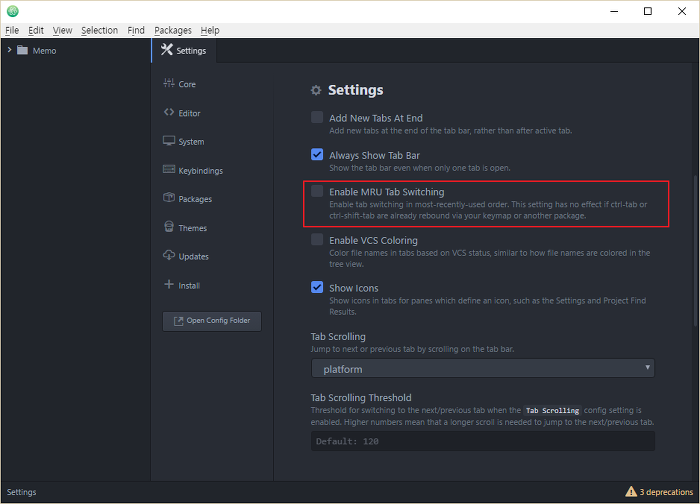Screen dimensions: 700x504
Task: Click the Themes paint bucket icon
Action: pyautogui.click(x=169, y=227)
